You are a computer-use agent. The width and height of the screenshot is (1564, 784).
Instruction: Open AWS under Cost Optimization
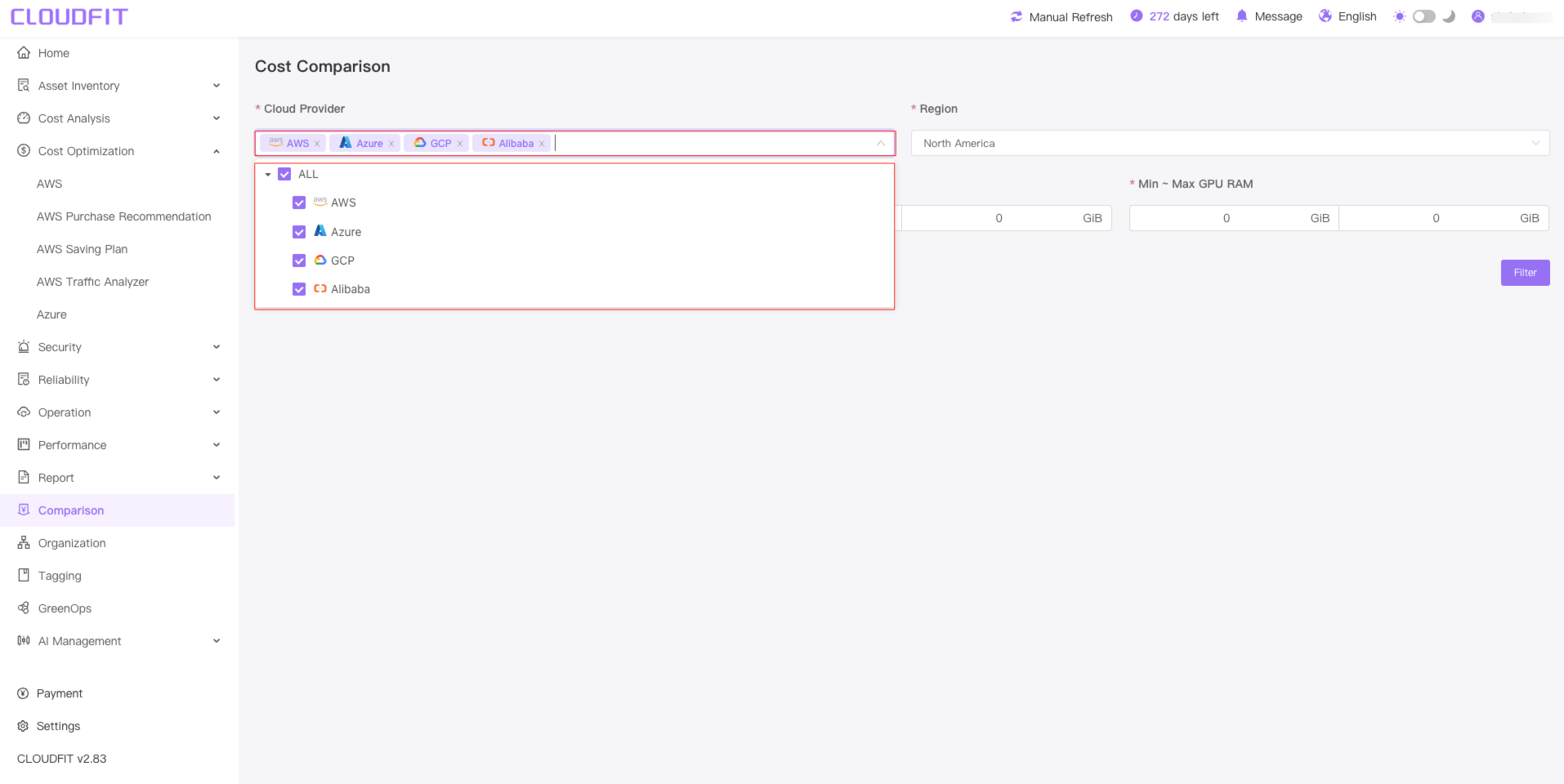(x=50, y=184)
